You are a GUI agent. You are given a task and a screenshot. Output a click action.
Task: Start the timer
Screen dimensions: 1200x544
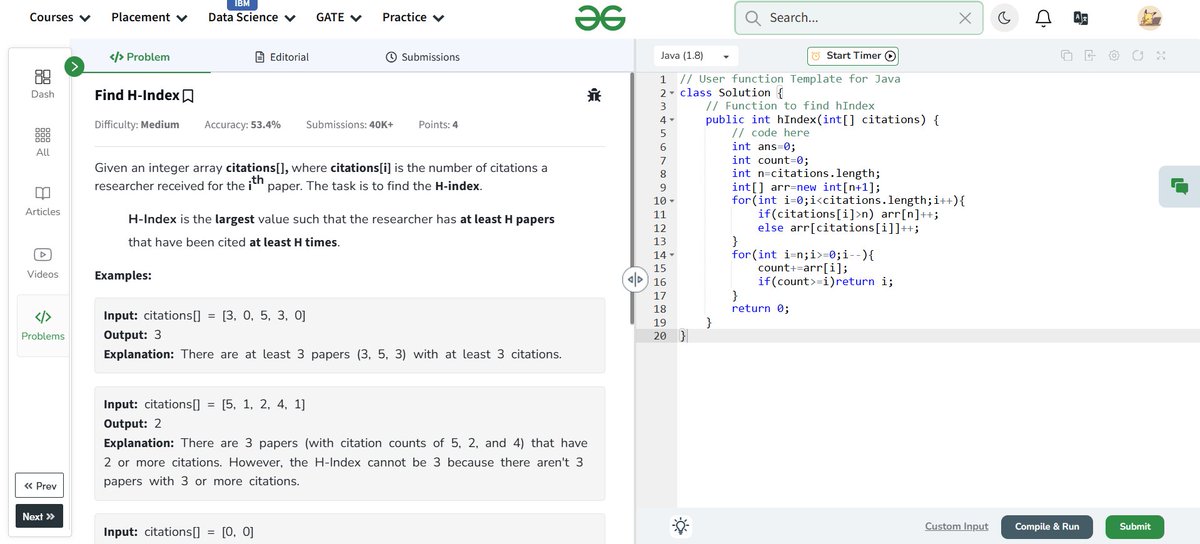853,56
